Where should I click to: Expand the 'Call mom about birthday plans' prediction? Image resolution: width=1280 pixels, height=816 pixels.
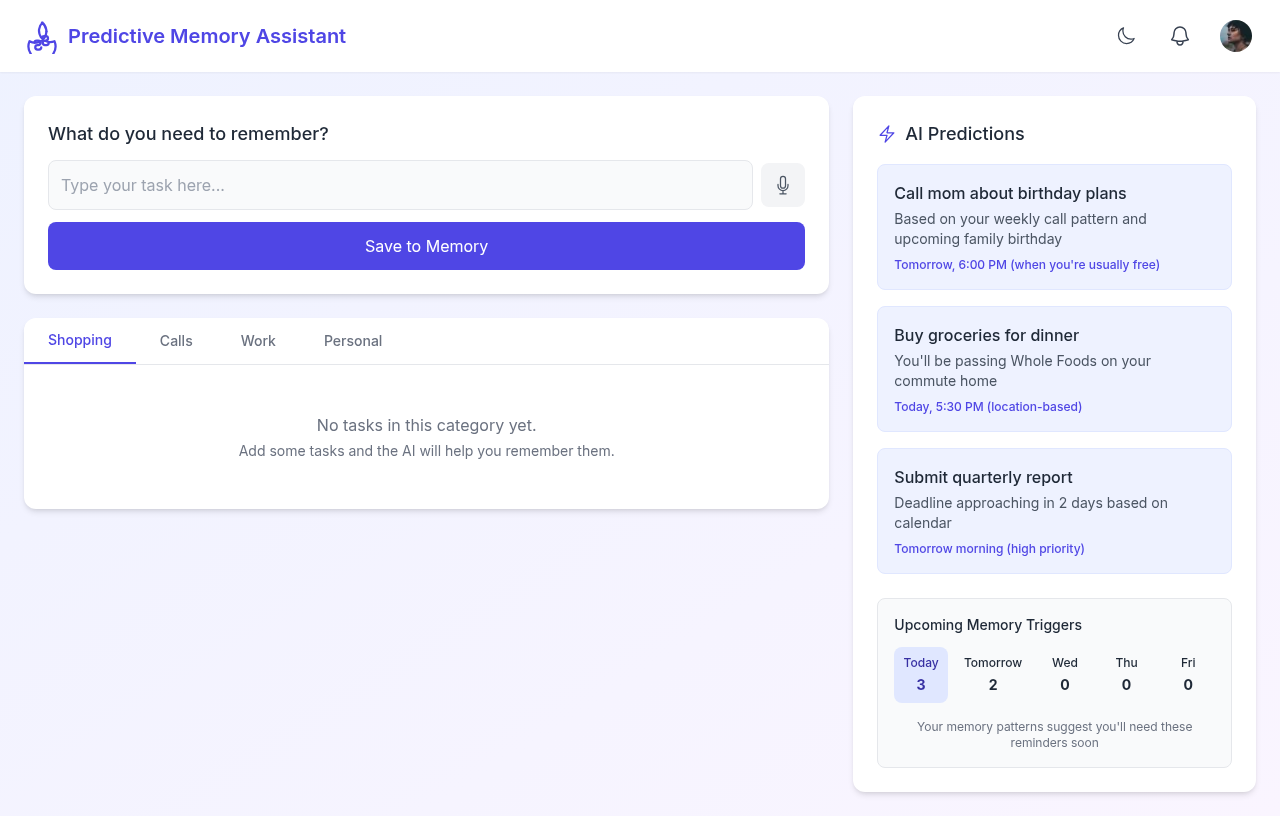point(1054,226)
